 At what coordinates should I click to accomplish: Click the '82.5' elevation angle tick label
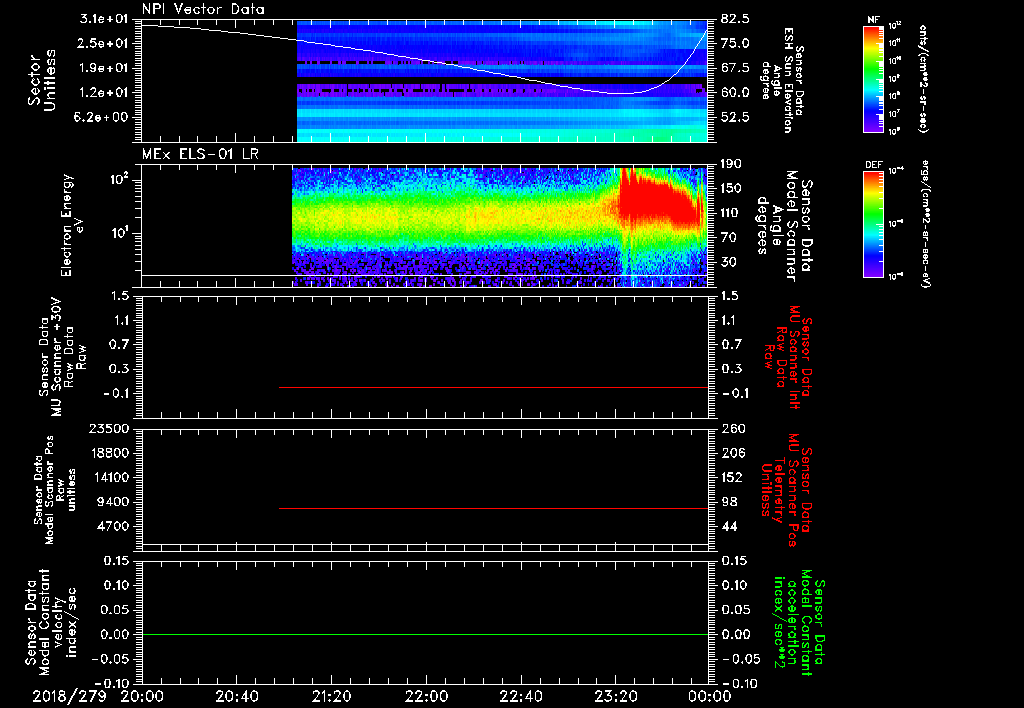click(735, 19)
